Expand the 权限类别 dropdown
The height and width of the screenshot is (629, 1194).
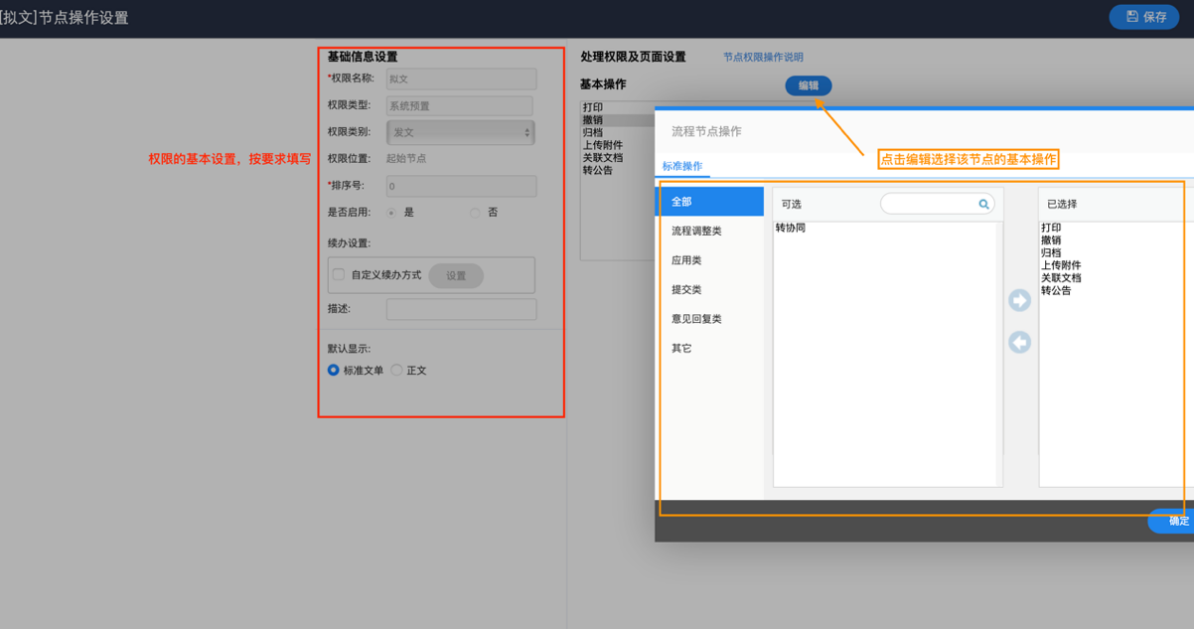click(461, 132)
